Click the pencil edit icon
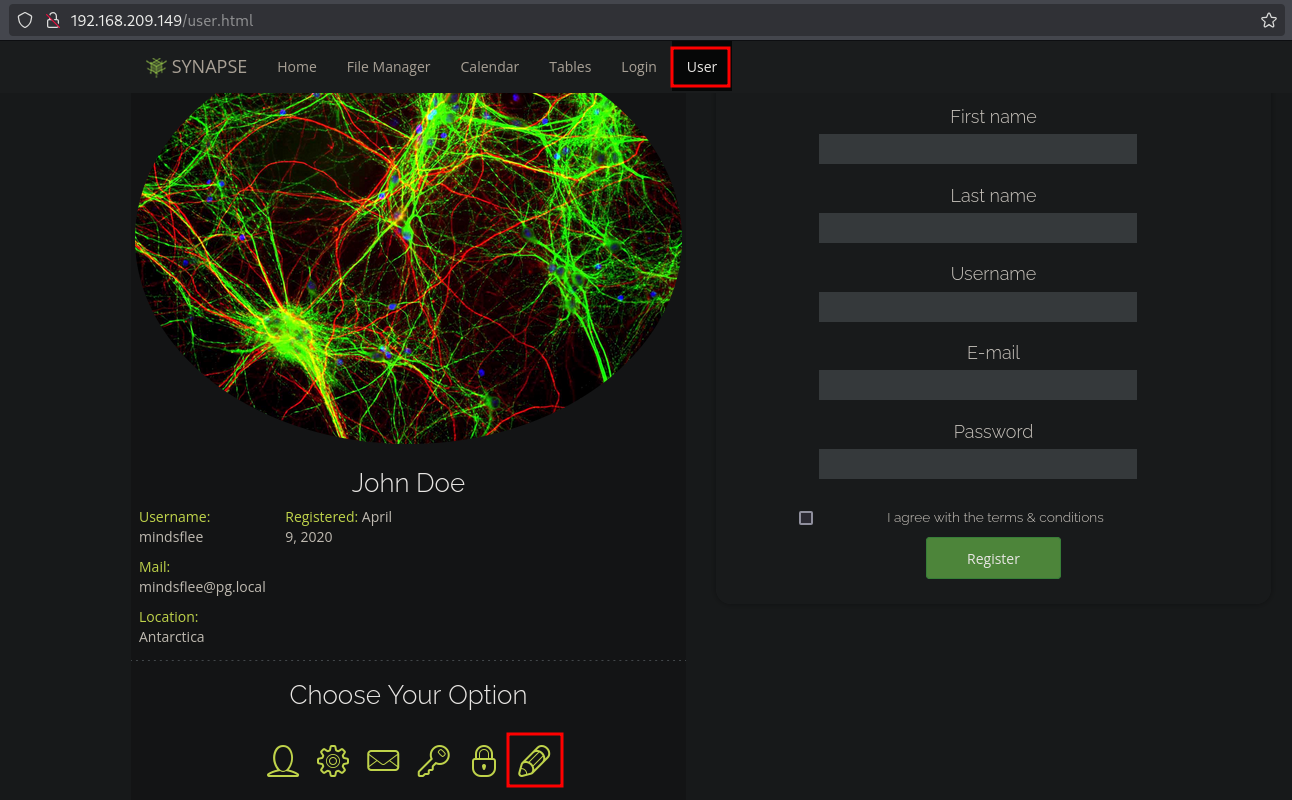This screenshot has width=1292, height=800. pyautogui.click(x=534, y=761)
